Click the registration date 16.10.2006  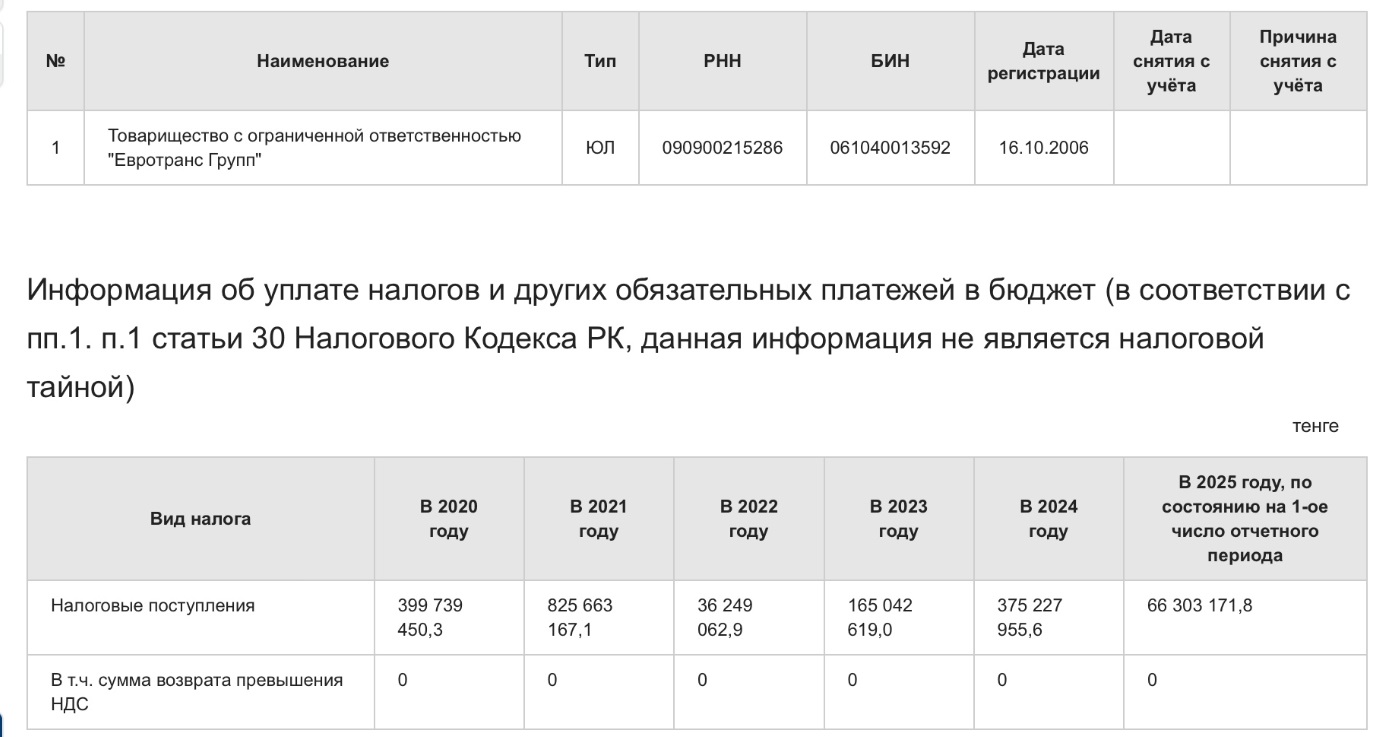point(1043,148)
